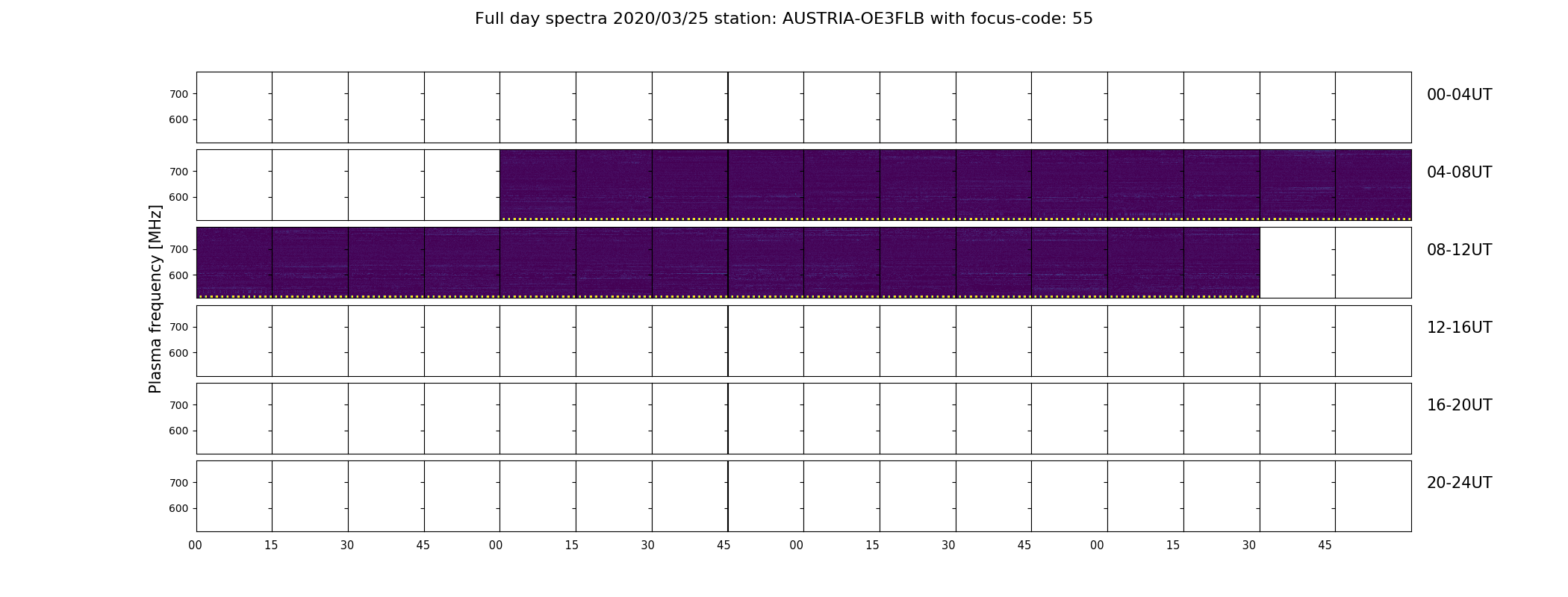Click the first 00 time-axis label
The height and width of the screenshot is (597, 1568).
pos(196,546)
